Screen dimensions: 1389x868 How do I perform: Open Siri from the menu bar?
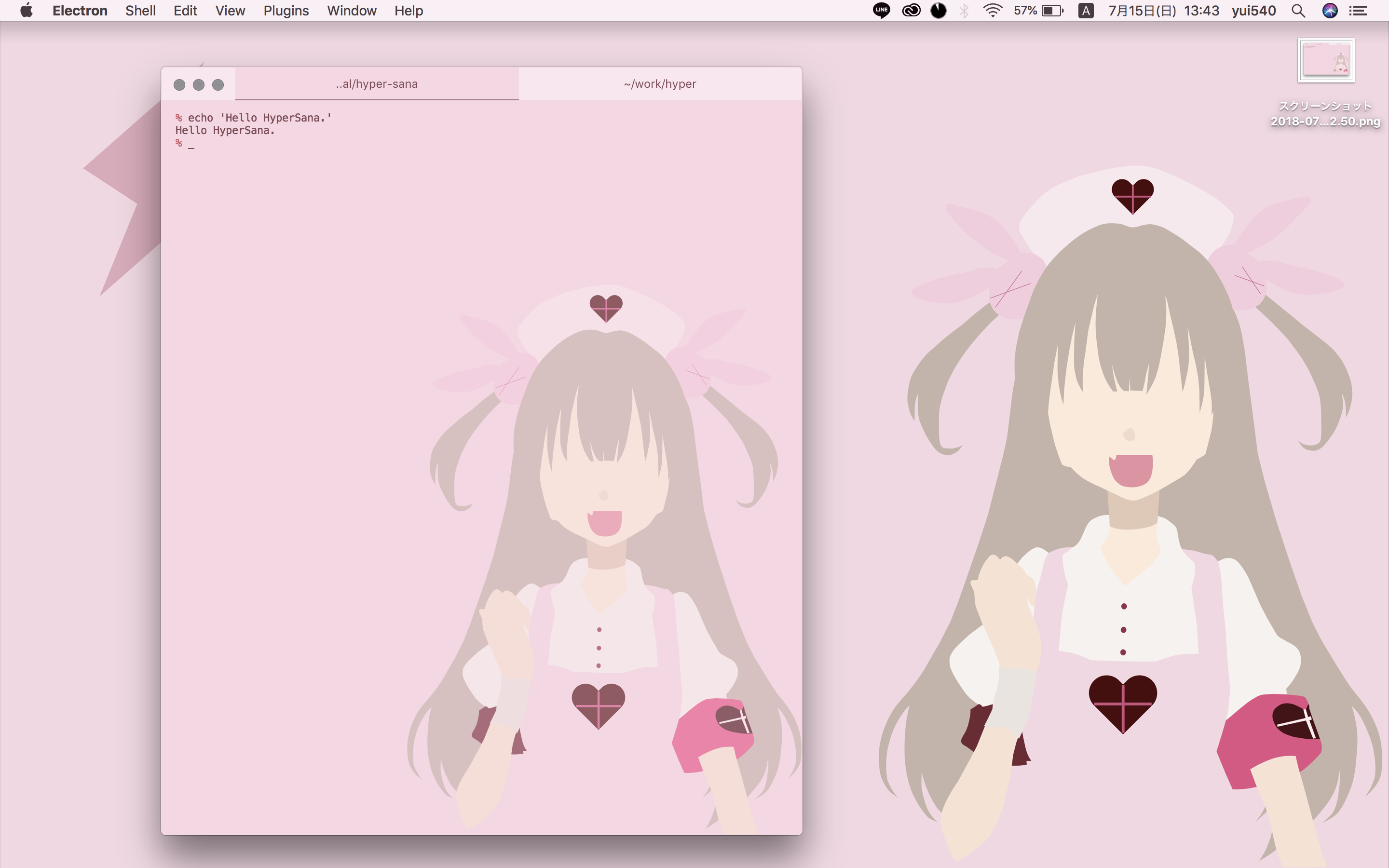click(x=1330, y=10)
